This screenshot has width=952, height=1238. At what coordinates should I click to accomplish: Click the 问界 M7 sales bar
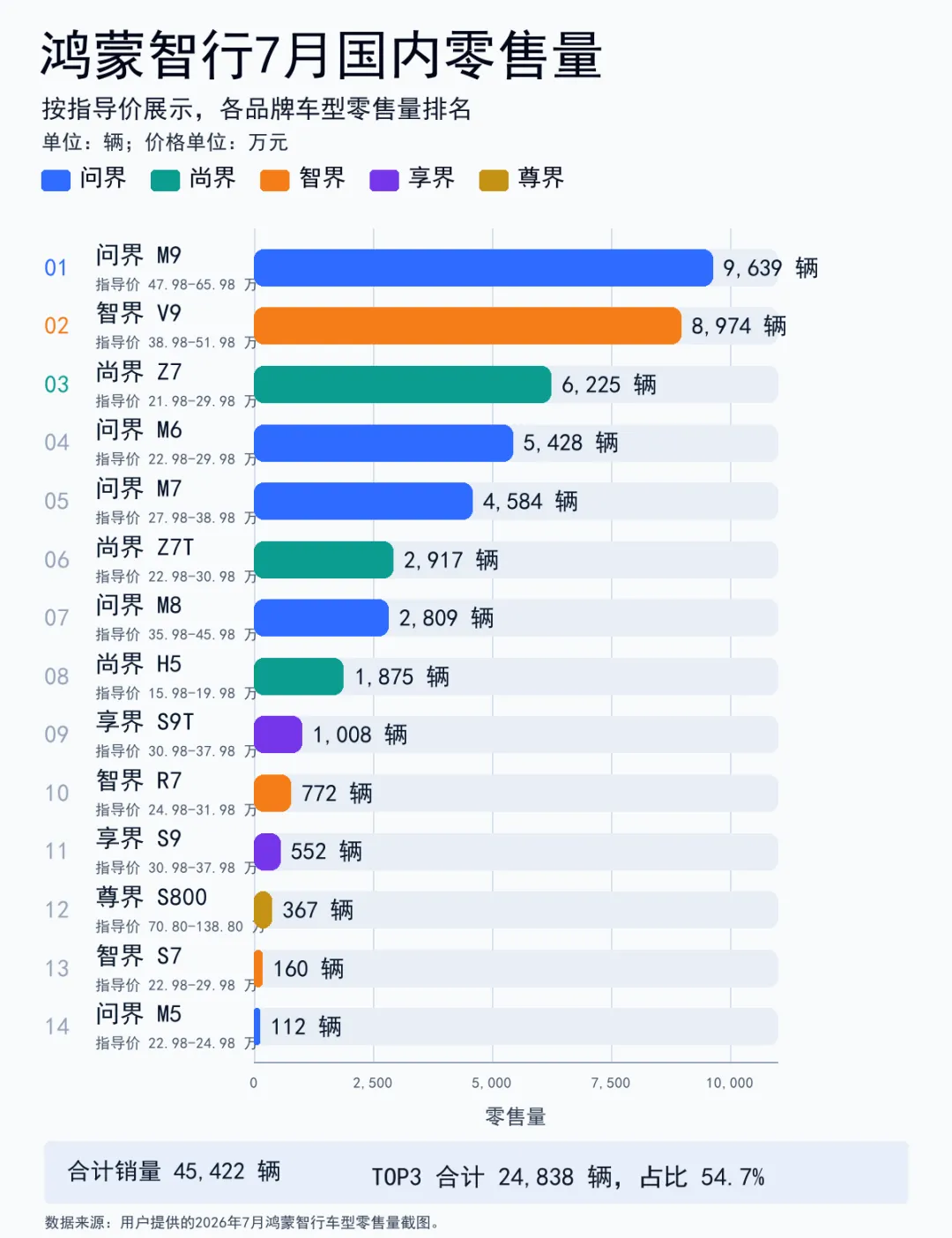click(x=363, y=501)
